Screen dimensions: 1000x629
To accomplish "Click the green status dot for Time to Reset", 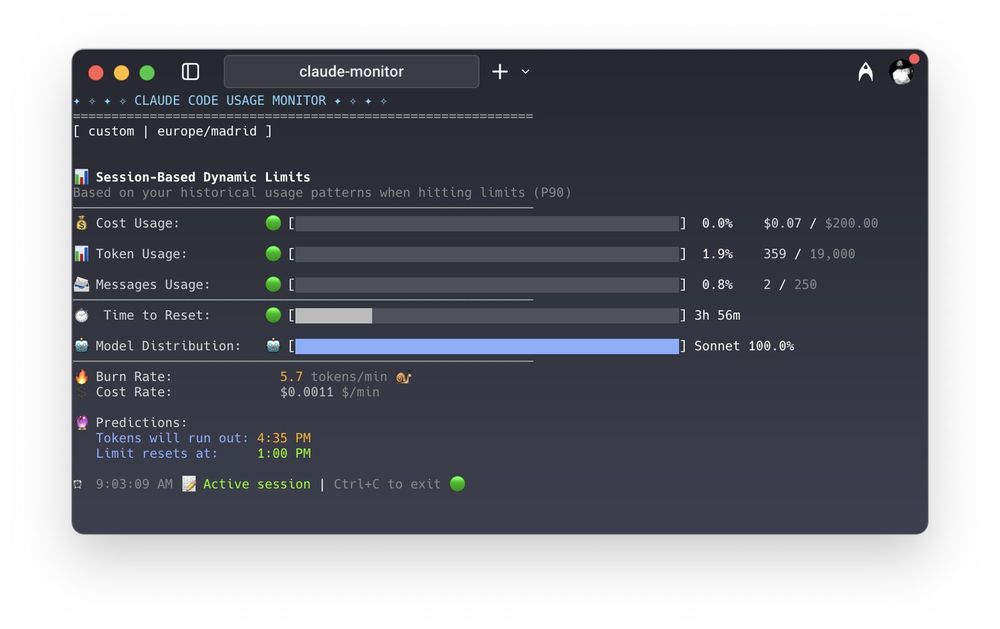I will coord(273,315).
